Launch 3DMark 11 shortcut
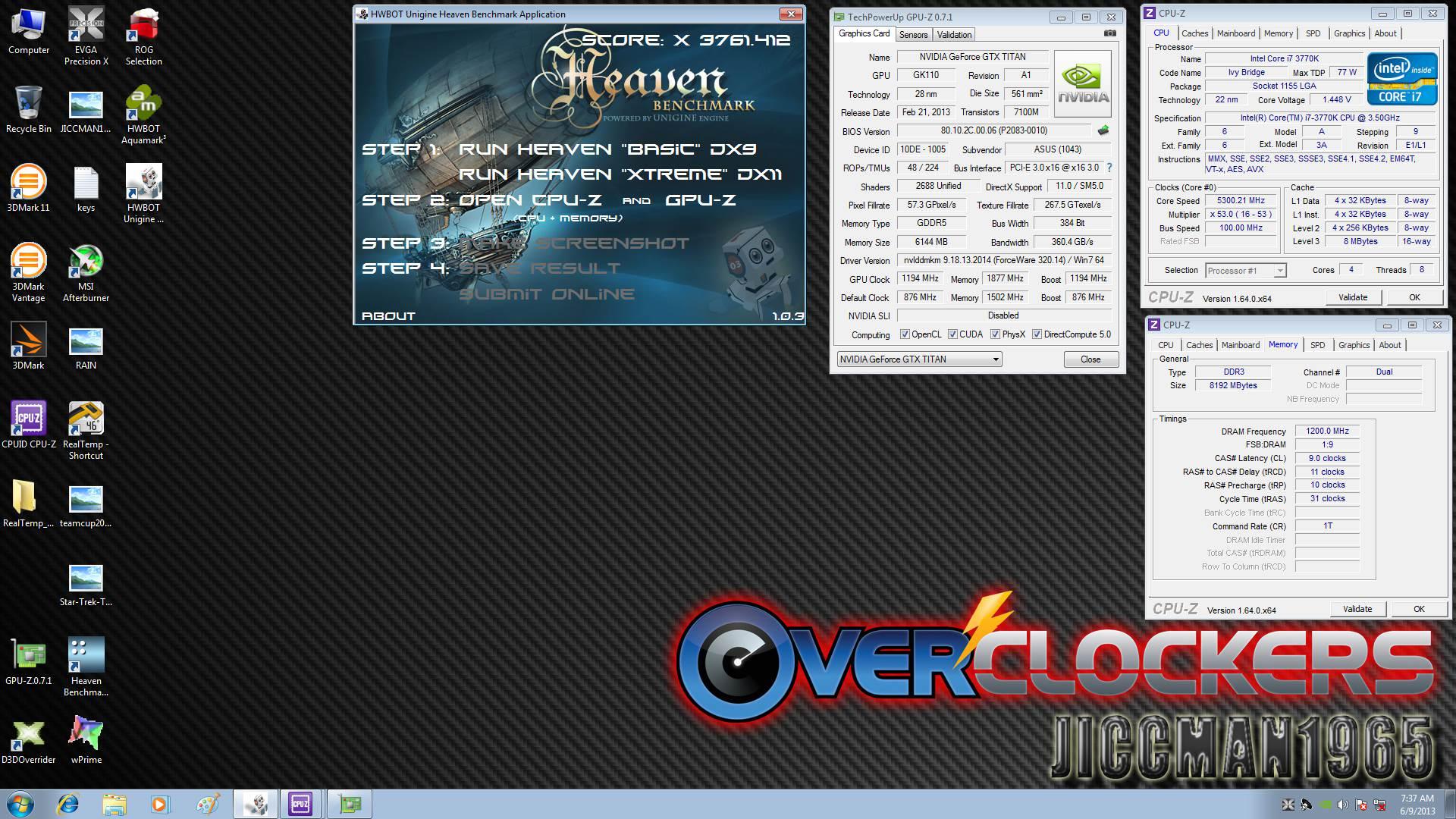The width and height of the screenshot is (1456, 819). coord(29,188)
